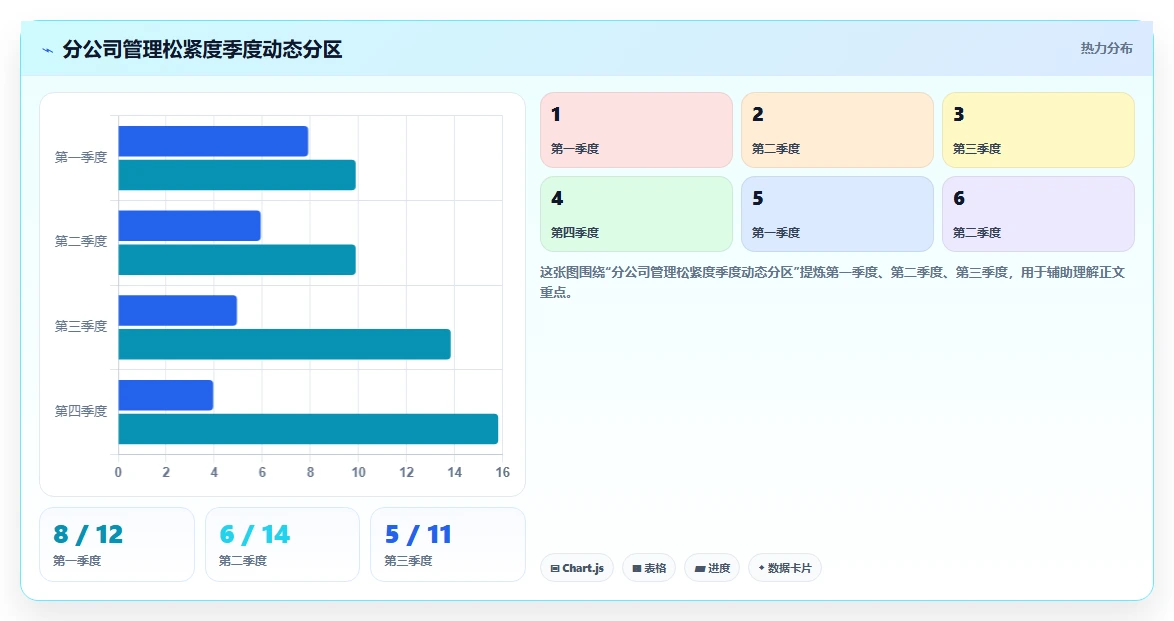Click the teal bar for 第二季度
This screenshot has height=621, width=1174.
[x=237, y=260]
